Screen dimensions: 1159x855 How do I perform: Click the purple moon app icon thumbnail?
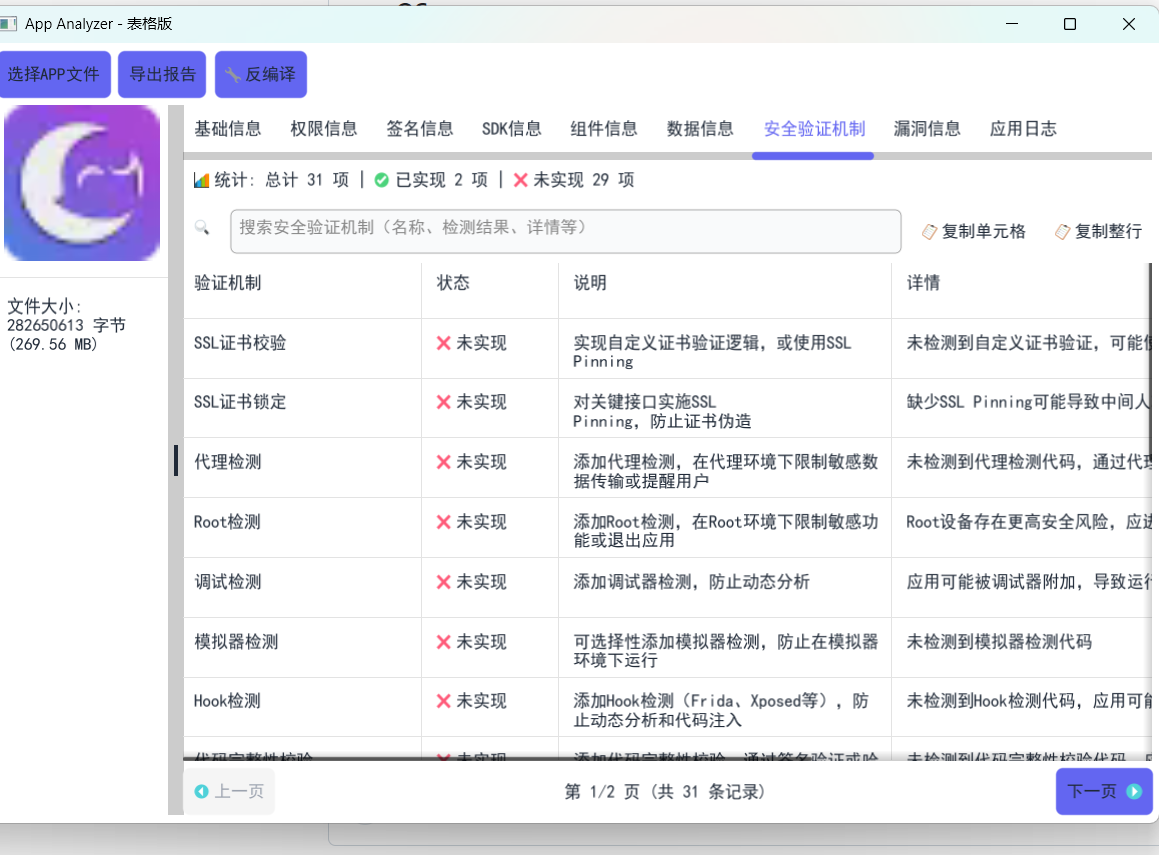point(82,183)
